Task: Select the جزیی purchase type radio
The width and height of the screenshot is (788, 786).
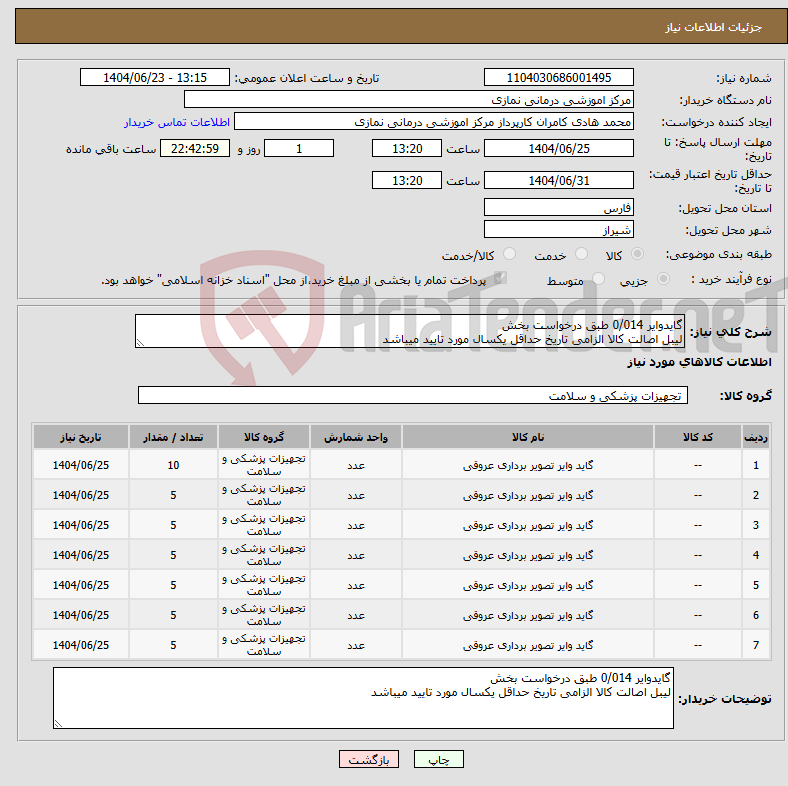Action: [x=663, y=278]
